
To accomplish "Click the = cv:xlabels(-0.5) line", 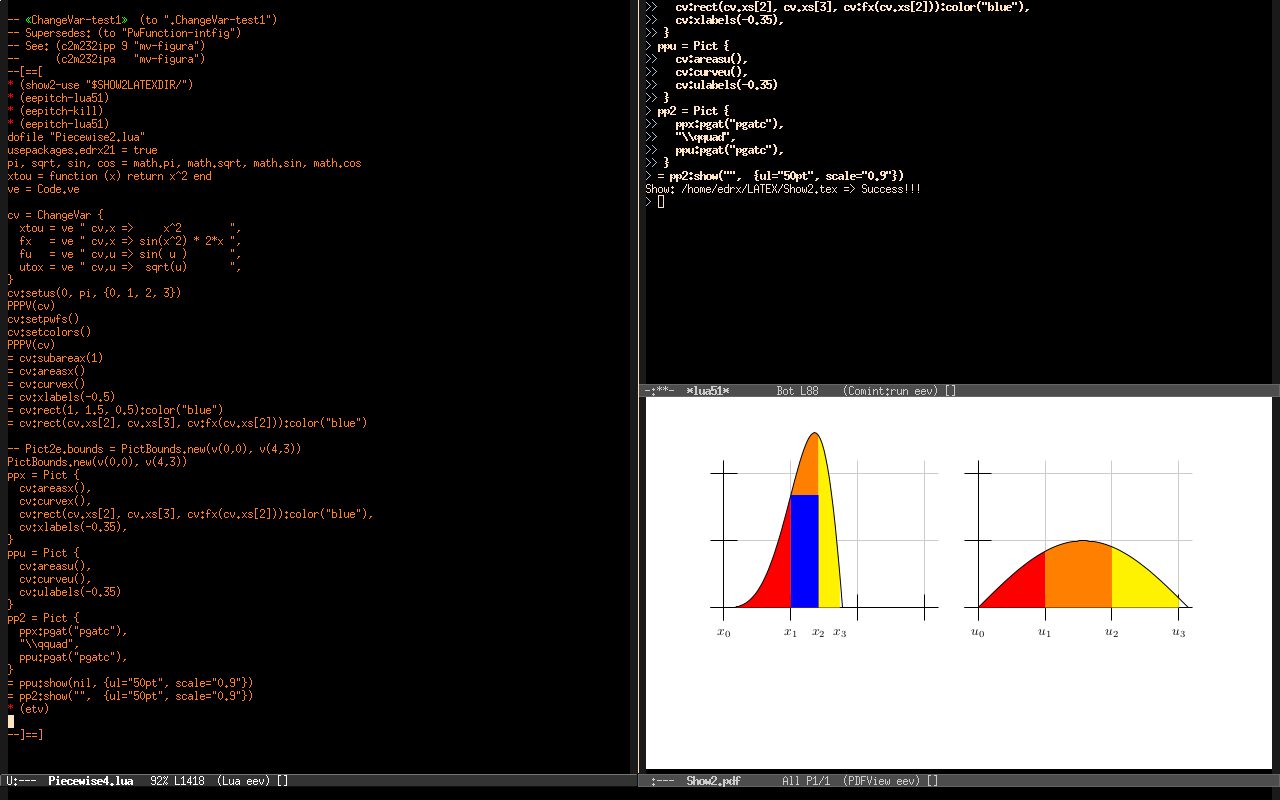I will pos(61,397).
